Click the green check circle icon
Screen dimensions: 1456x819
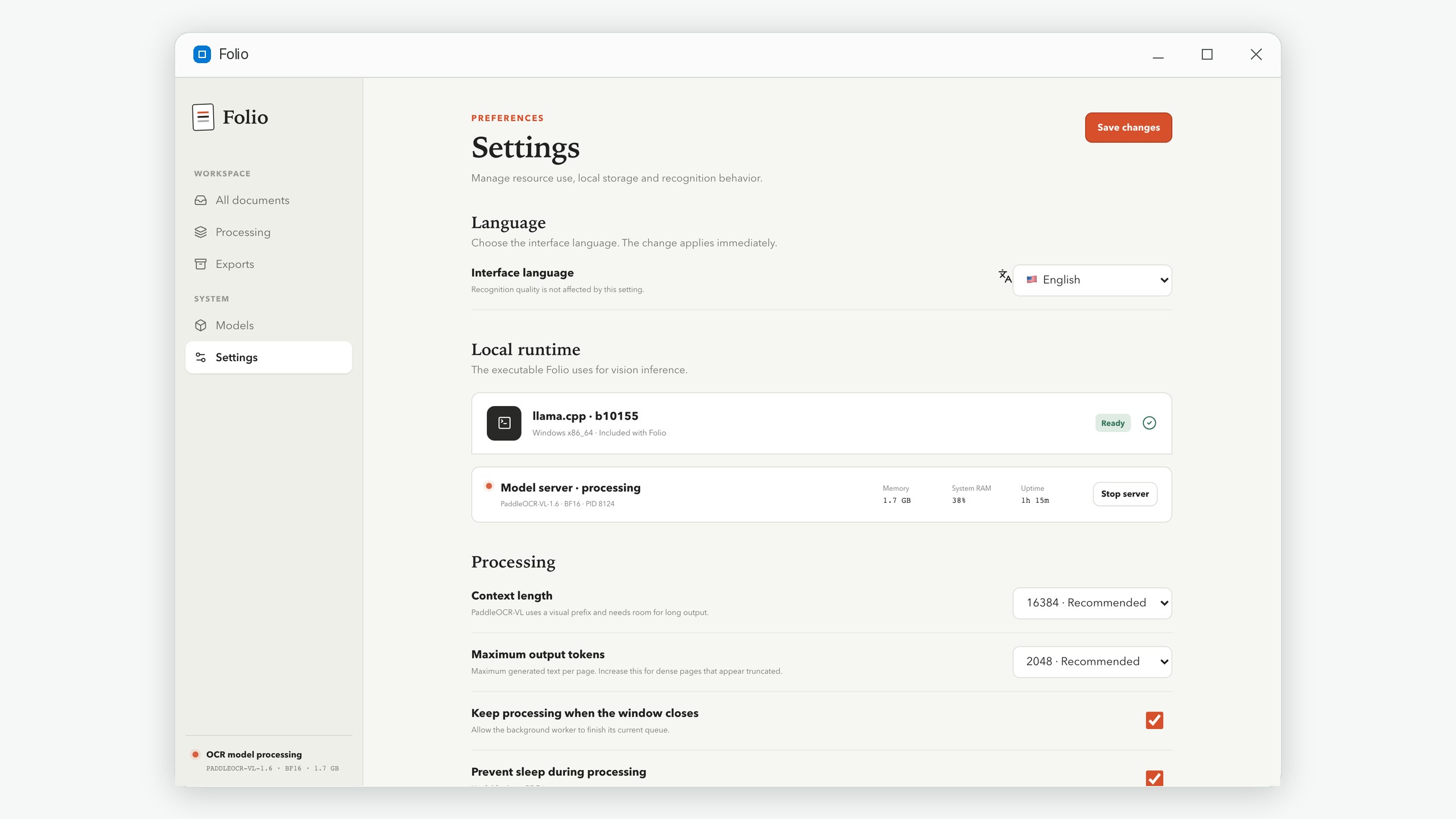coord(1149,423)
